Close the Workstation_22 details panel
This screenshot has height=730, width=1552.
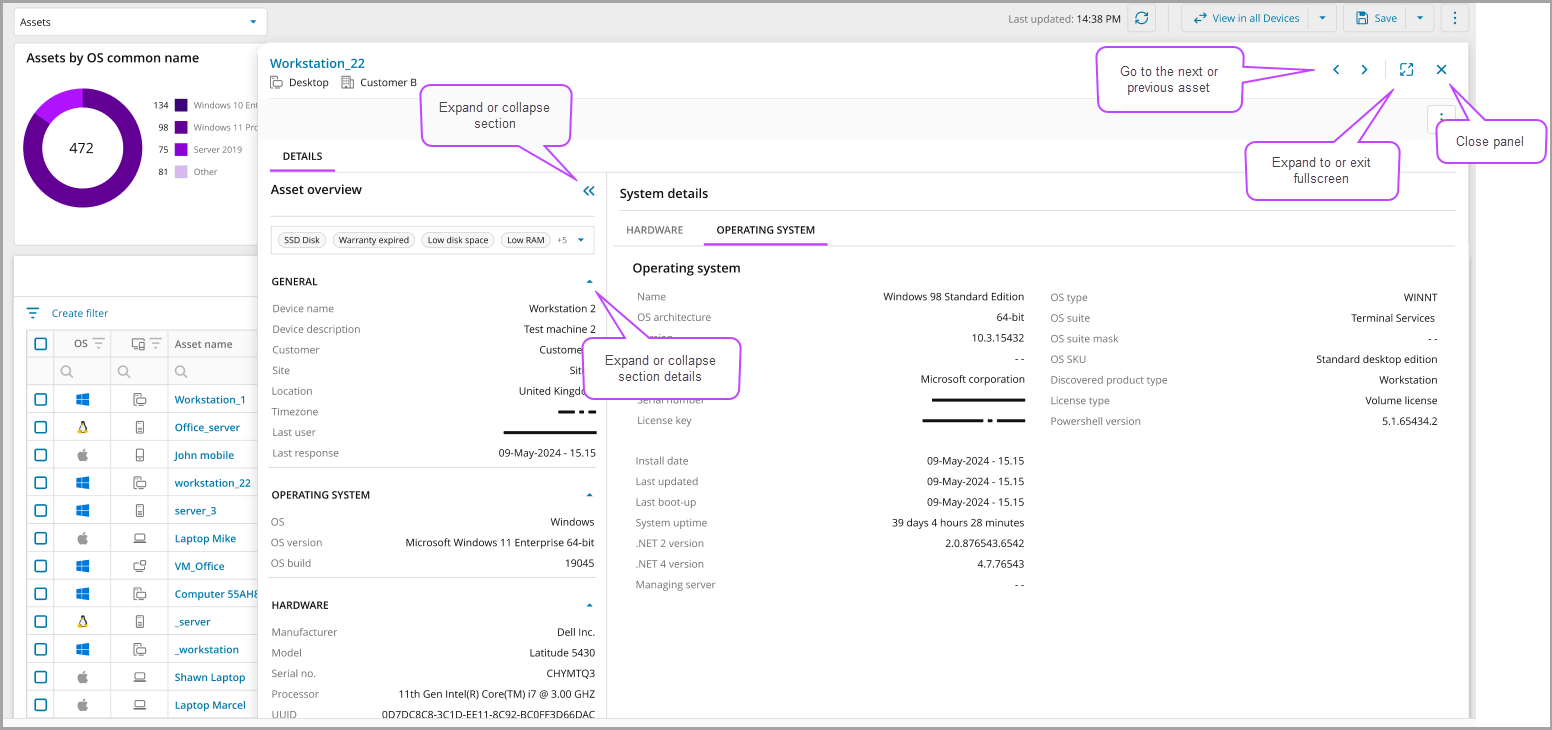coord(1441,70)
